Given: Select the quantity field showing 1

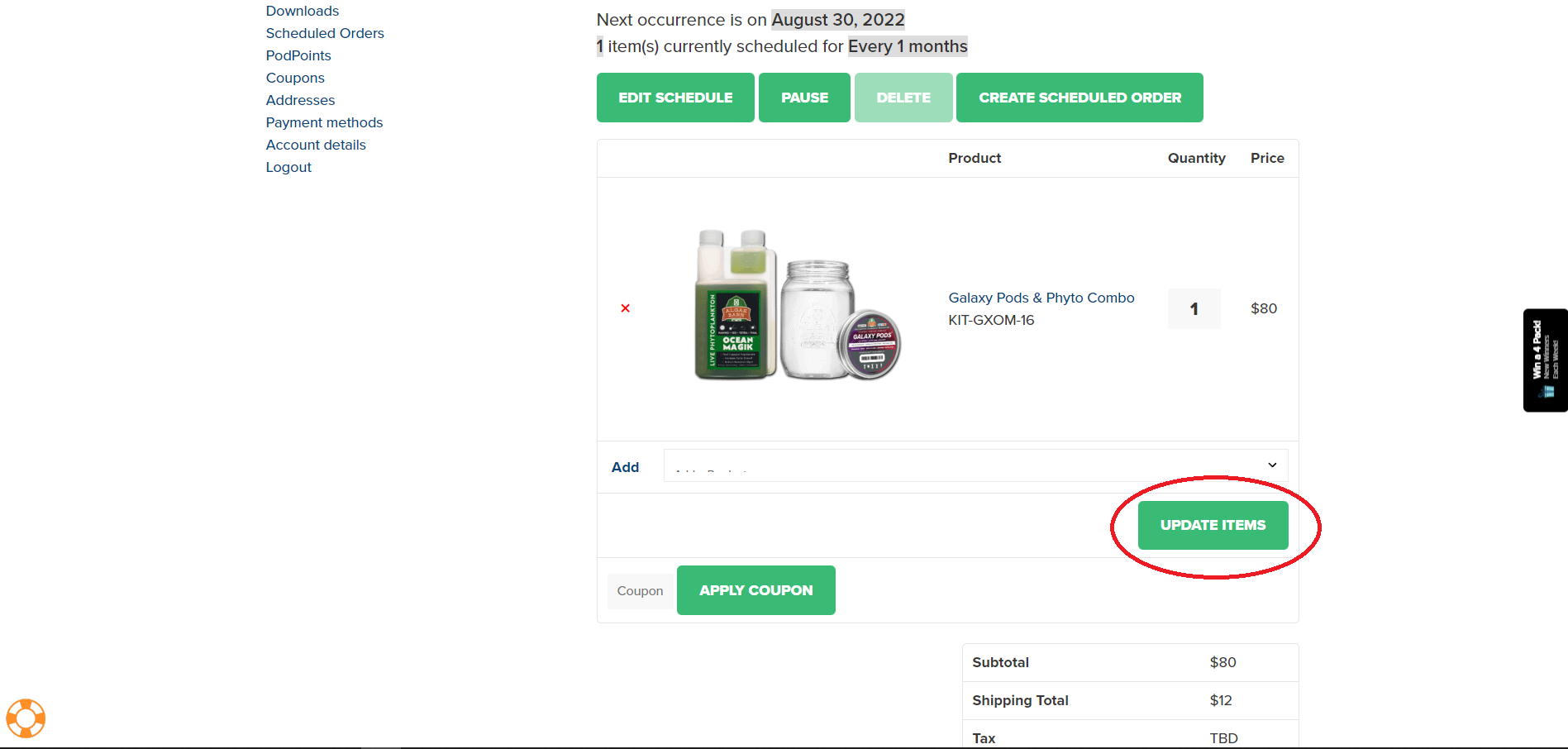Looking at the screenshot, I should point(1194,309).
